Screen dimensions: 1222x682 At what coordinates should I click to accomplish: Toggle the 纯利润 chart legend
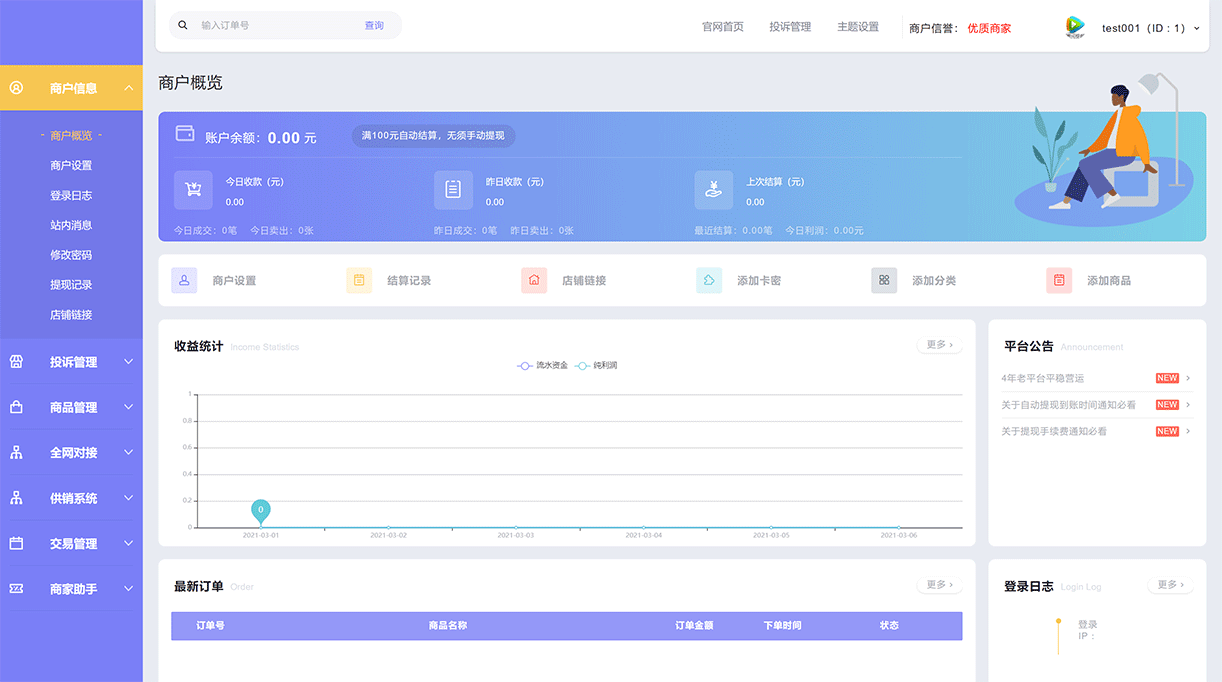601,365
